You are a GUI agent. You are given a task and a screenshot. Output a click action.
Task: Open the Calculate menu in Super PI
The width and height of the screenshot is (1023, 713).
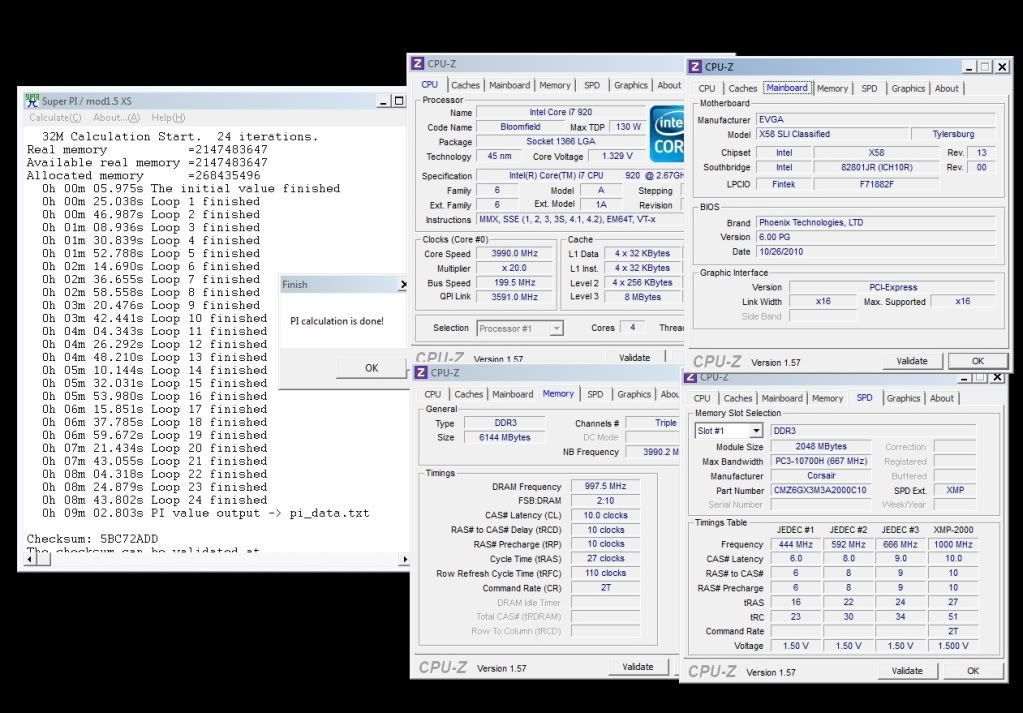pyautogui.click(x=55, y=117)
